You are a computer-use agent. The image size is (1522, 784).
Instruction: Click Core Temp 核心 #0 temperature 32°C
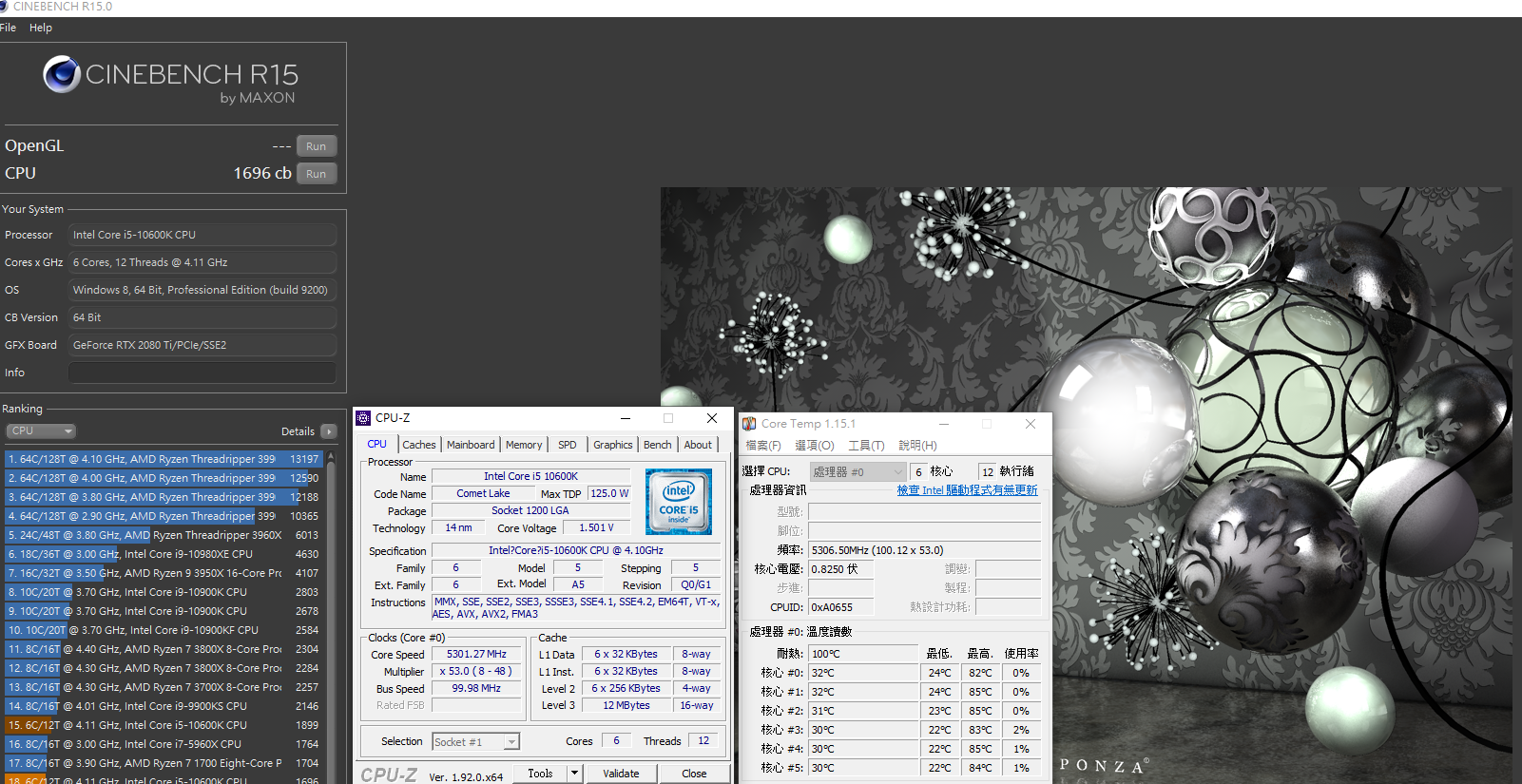[862, 673]
